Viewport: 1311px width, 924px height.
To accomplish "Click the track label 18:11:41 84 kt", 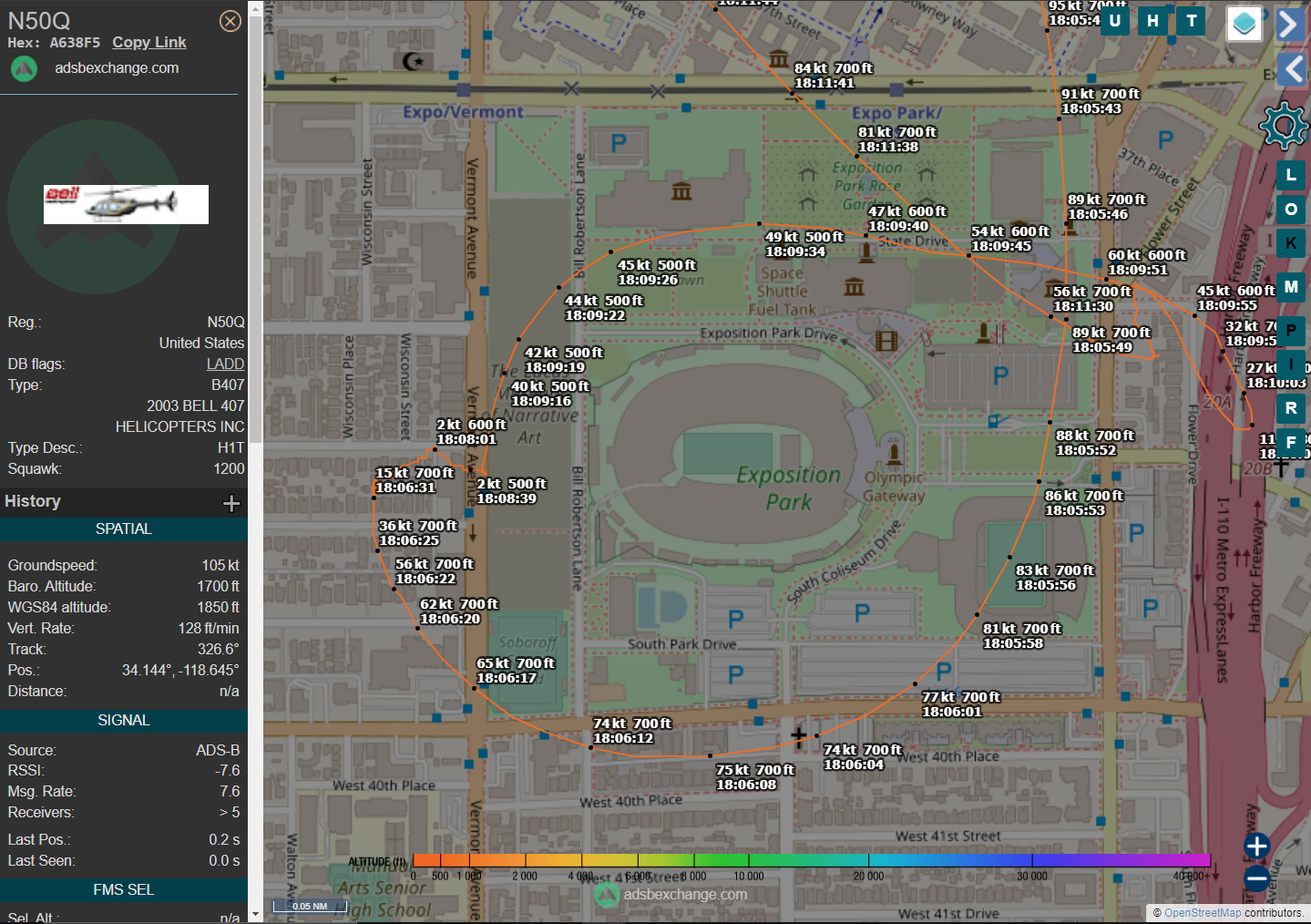I will click(x=834, y=76).
